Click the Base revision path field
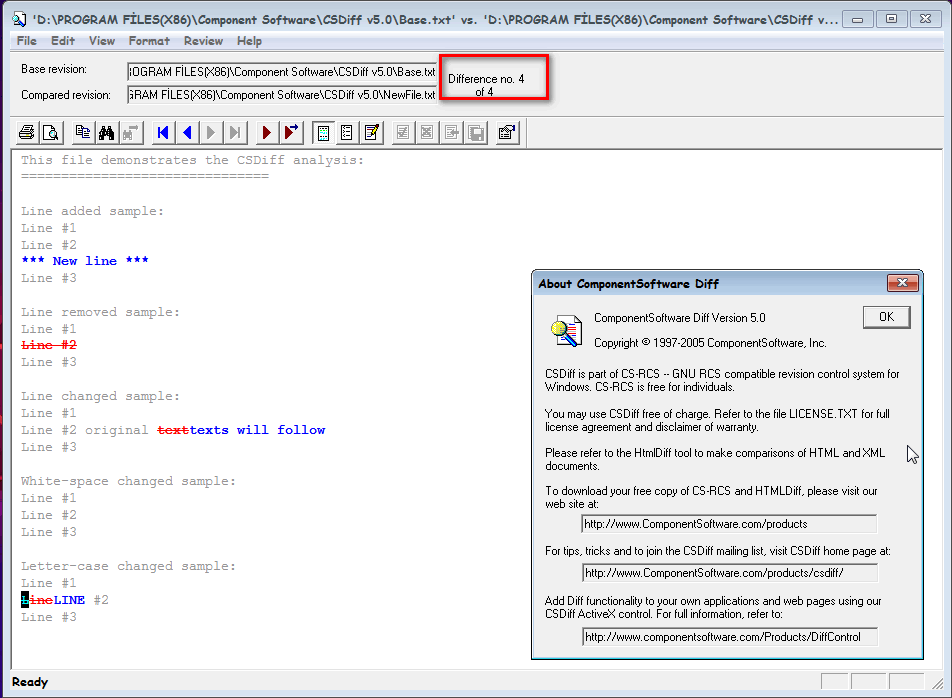 [x=282, y=72]
